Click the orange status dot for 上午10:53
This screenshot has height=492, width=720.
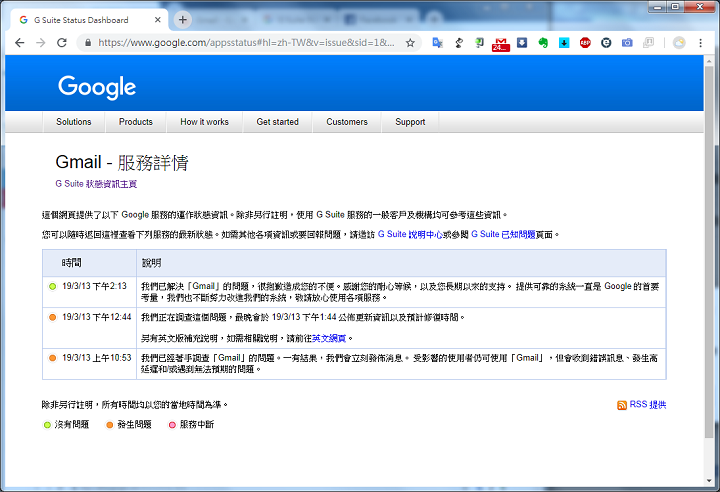52,358
